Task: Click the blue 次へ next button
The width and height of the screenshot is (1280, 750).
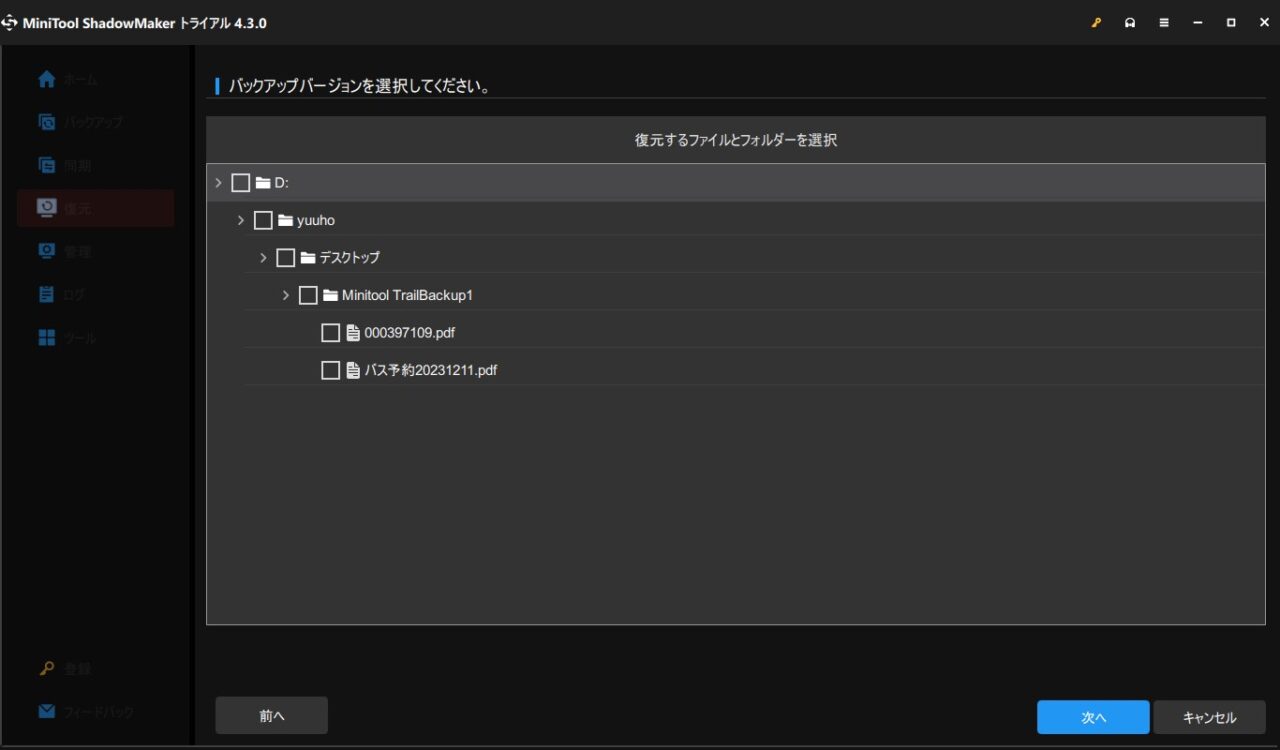Action: (x=1093, y=717)
